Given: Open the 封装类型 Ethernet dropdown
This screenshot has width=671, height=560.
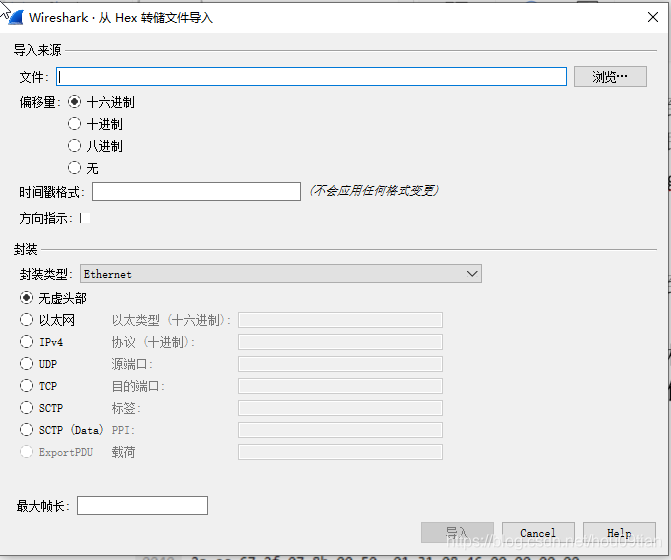Looking at the screenshot, I should tap(281, 274).
